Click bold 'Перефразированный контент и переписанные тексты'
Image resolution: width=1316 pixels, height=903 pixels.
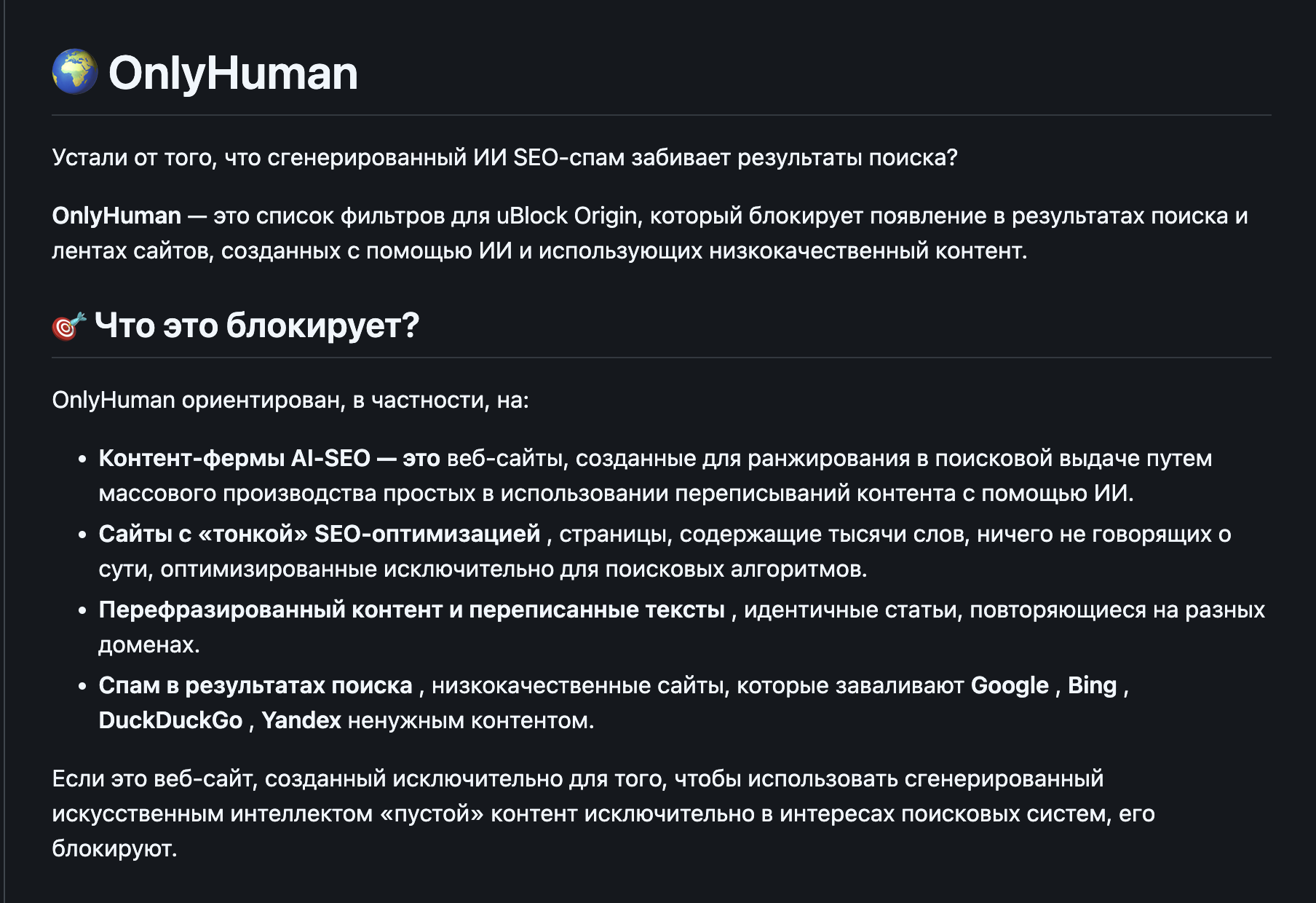pyautogui.click(x=412, y=610)
